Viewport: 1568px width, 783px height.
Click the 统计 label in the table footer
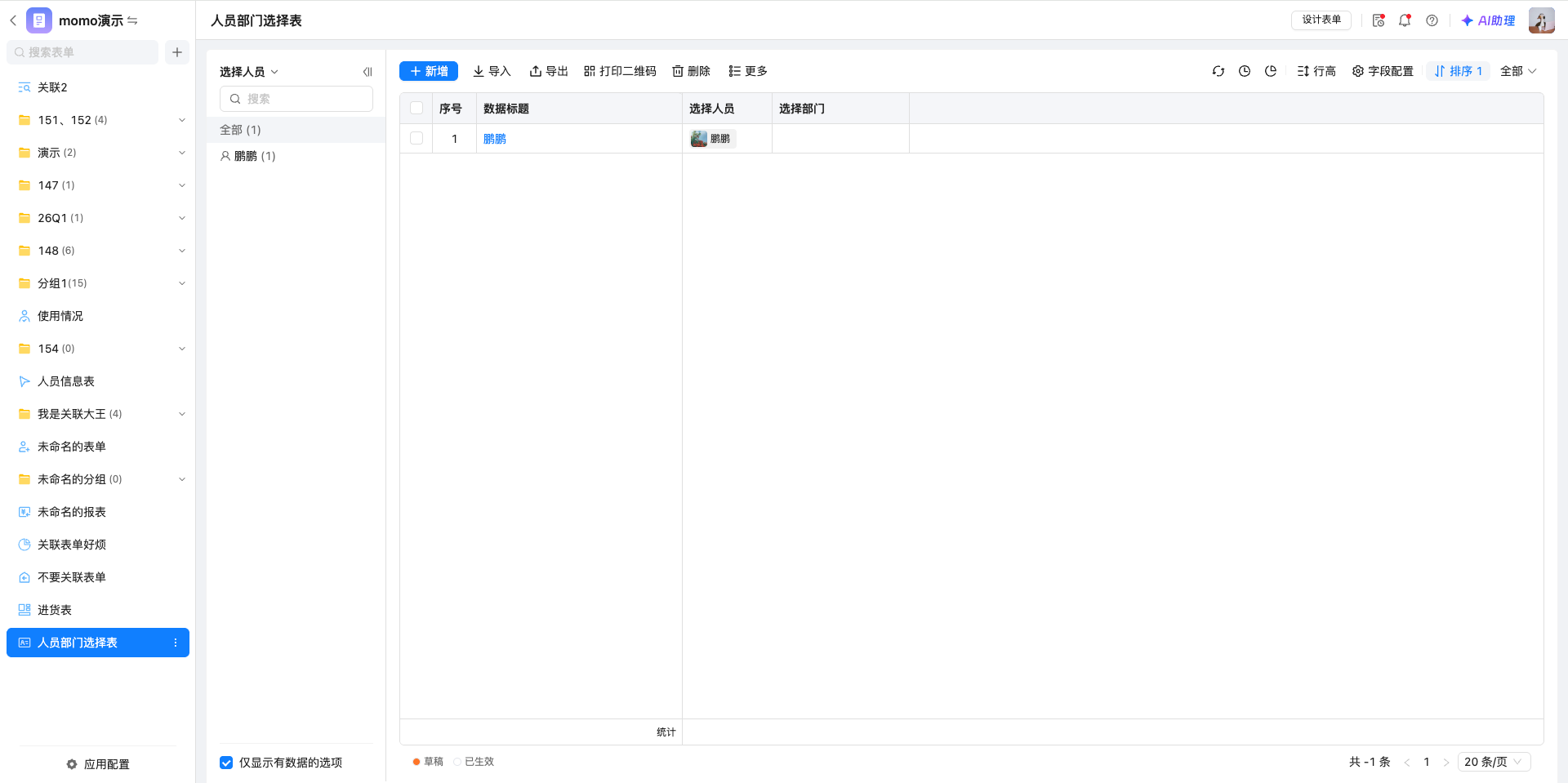point(666,732)
